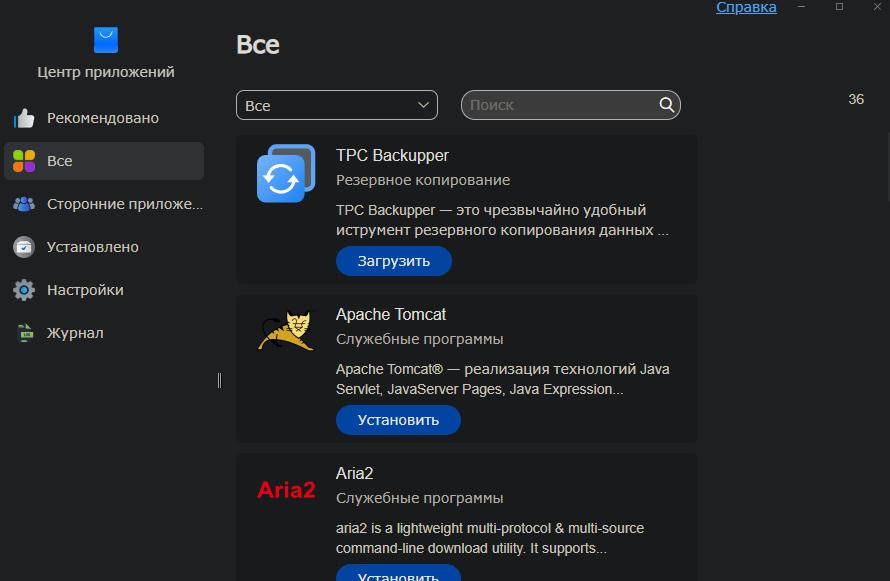Click the Aria2 app title

pyautogui.click(x=354, y=473)
